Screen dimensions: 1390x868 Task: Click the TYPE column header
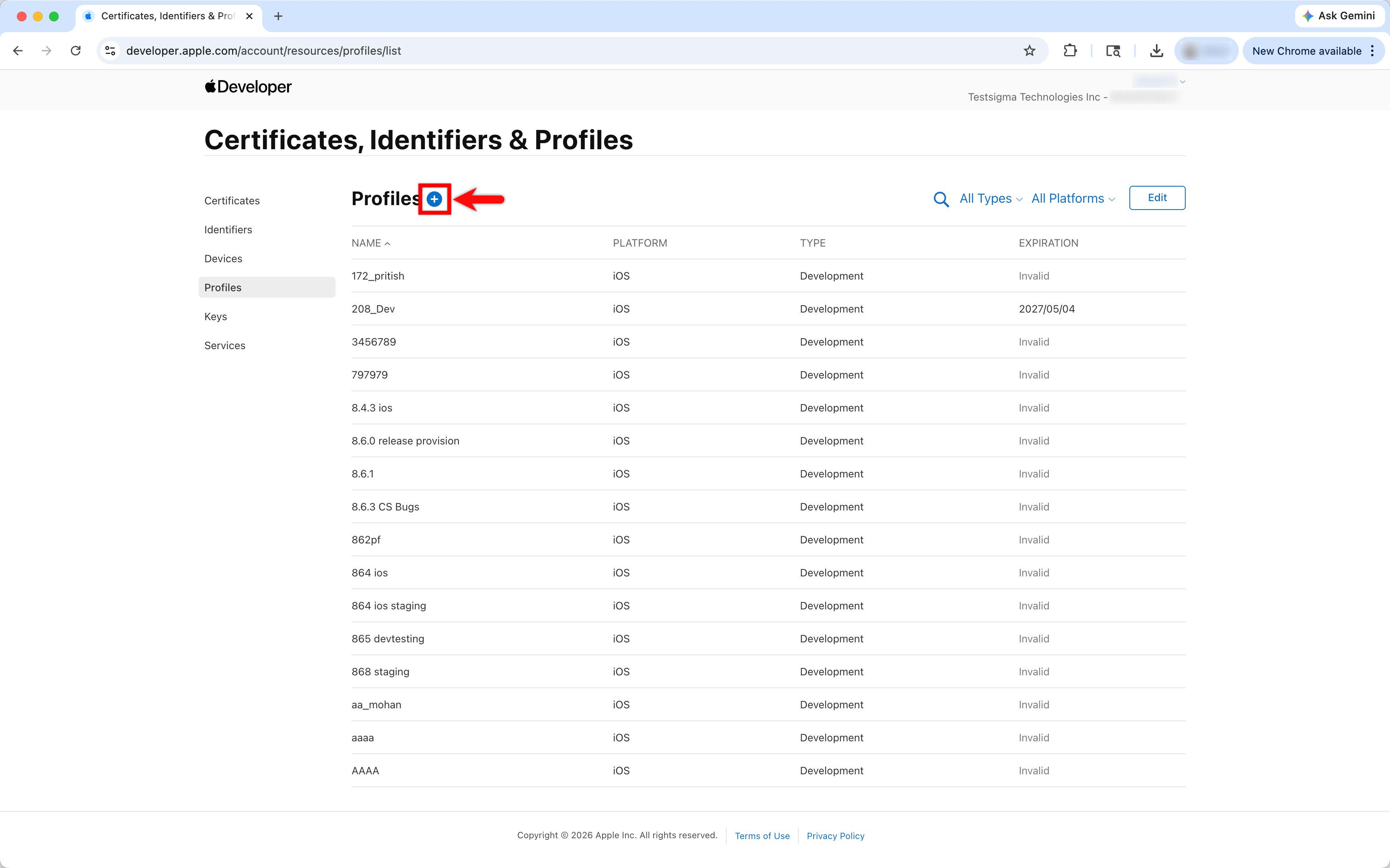tap(813, 243)
